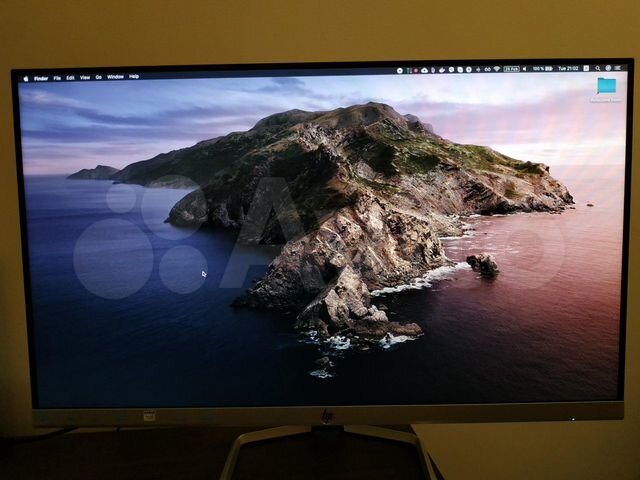Click the boxed date indicator in menu bar
The width and height of the screenshot is (640, 480).
pos(511,69)
